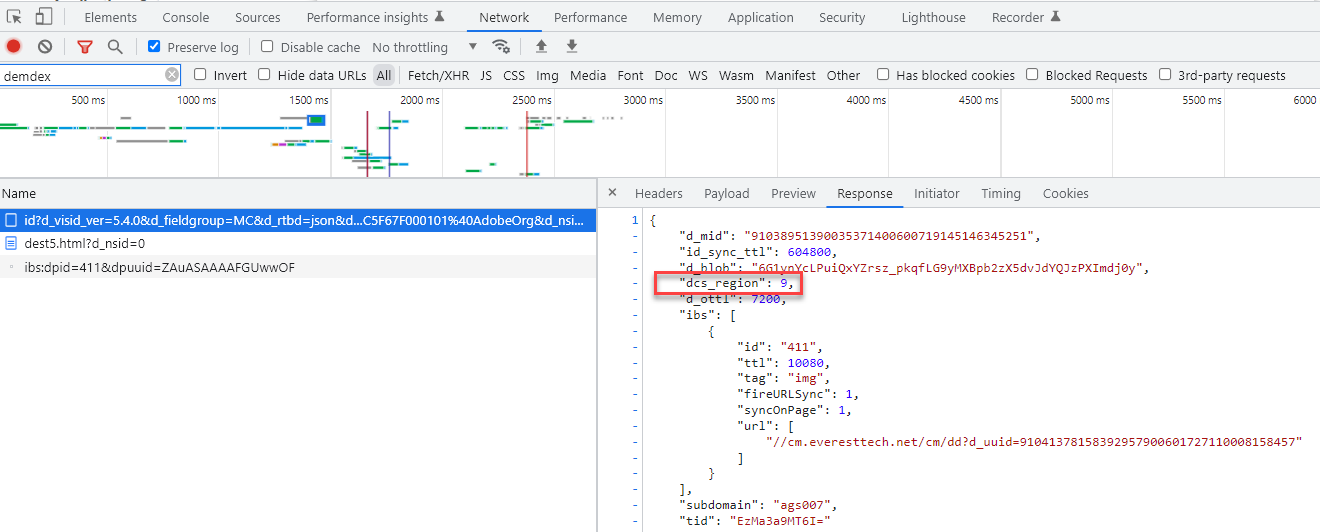The width and height of the screenshot is (1320, 532).
Task: Click the export HAR download arrow
Action: (x=572, y=46)
